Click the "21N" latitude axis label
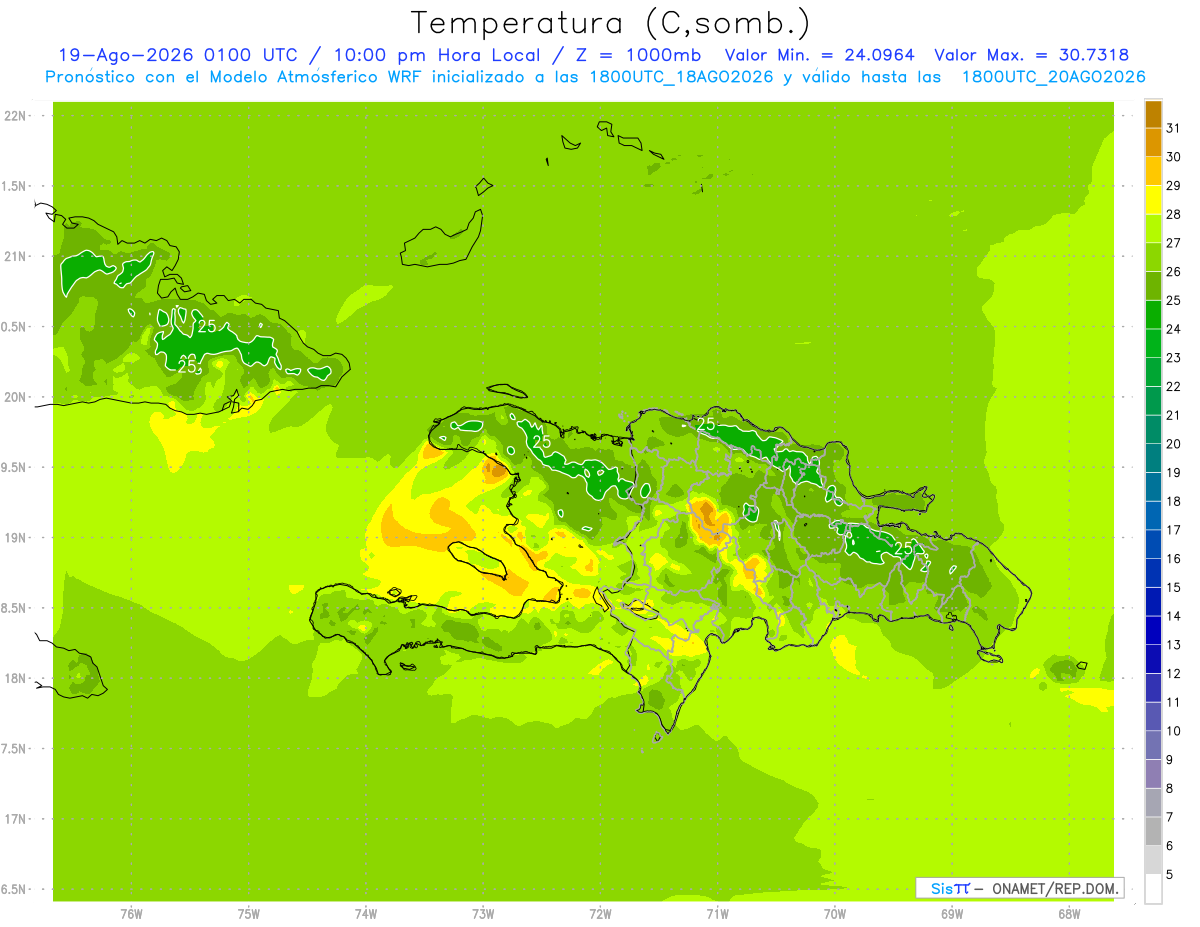 pos(16,257)
